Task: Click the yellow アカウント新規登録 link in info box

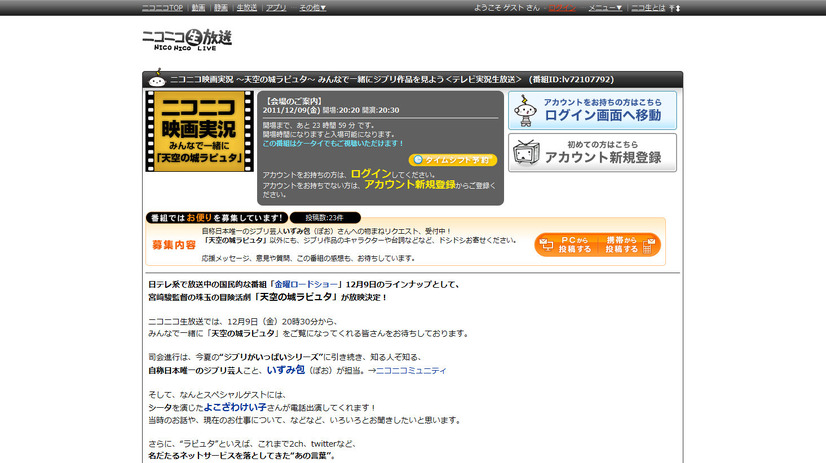Action: (410, 184)
